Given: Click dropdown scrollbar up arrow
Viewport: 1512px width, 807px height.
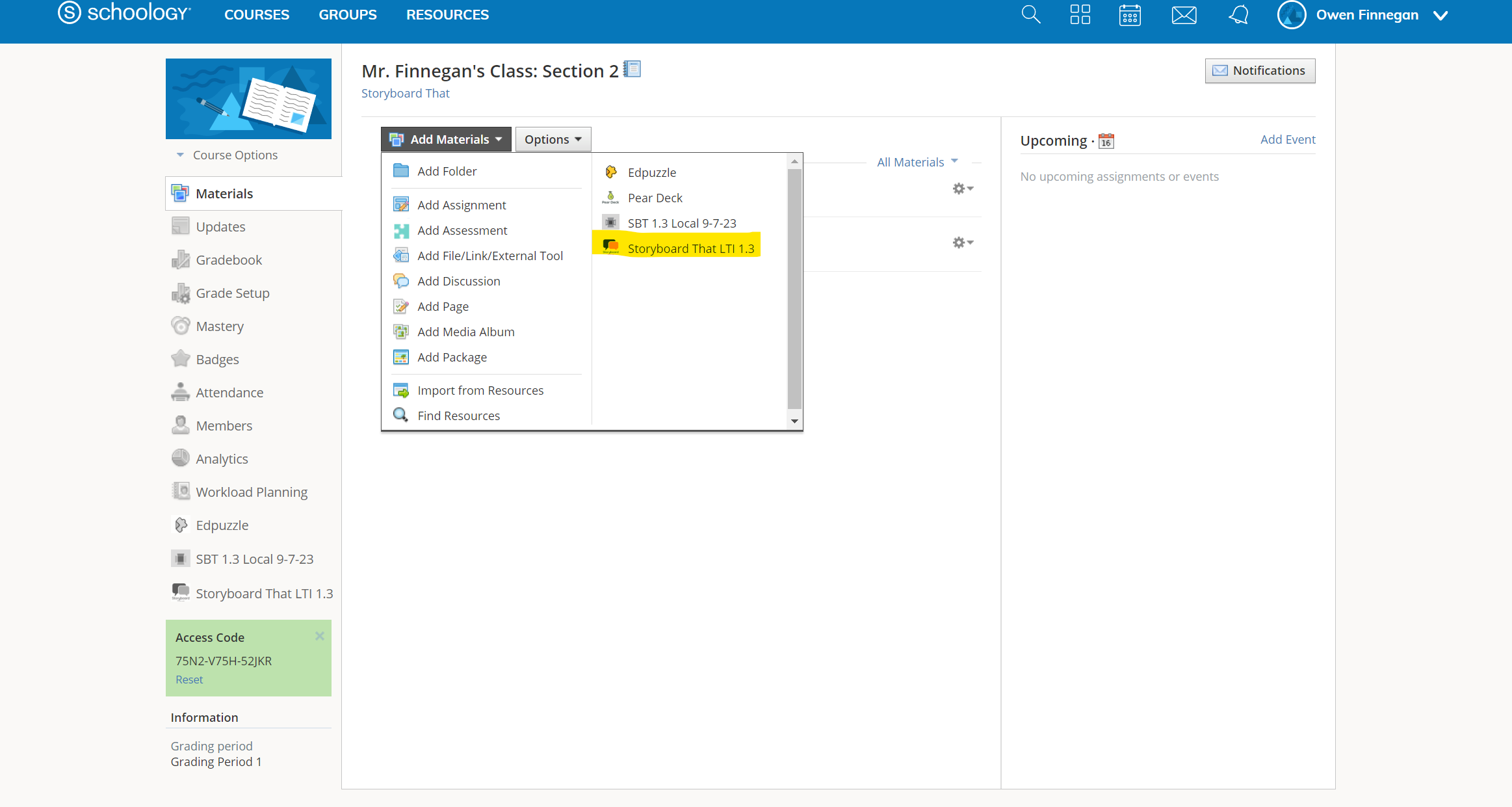Looking at the screenshot, I should (x=794, y=161).
